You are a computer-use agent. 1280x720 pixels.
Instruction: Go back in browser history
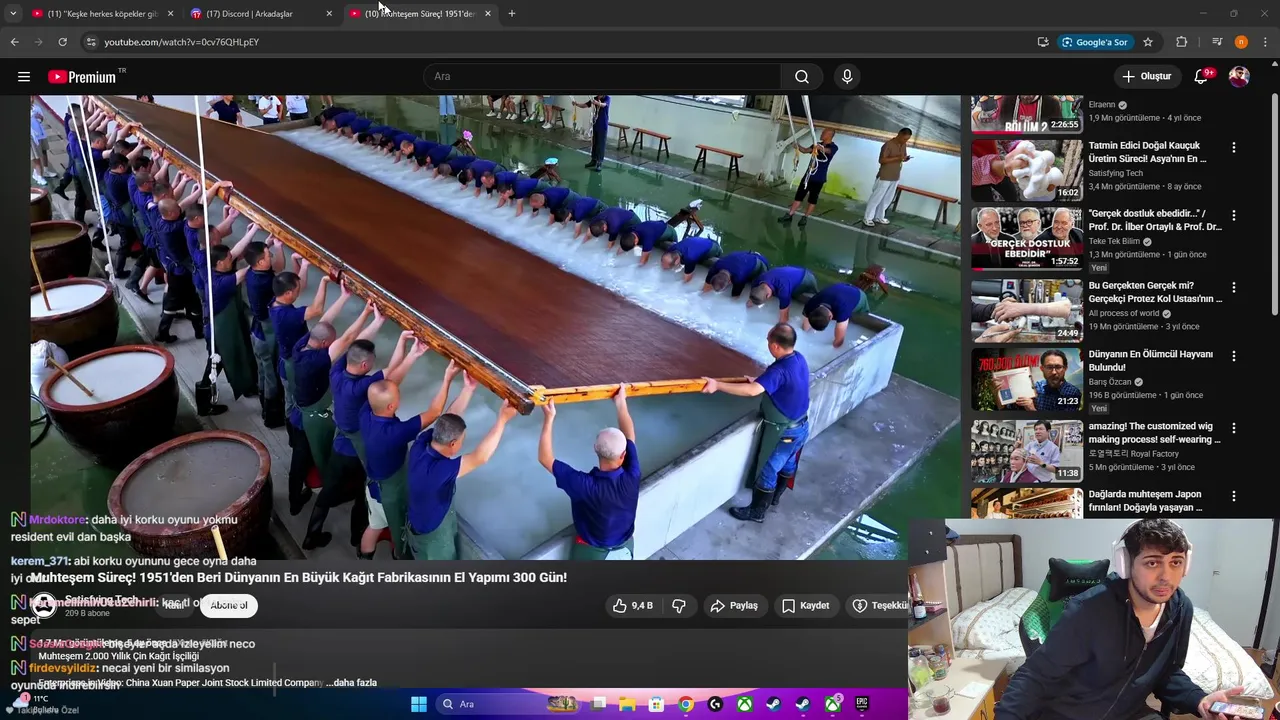(x=14, y=42)
